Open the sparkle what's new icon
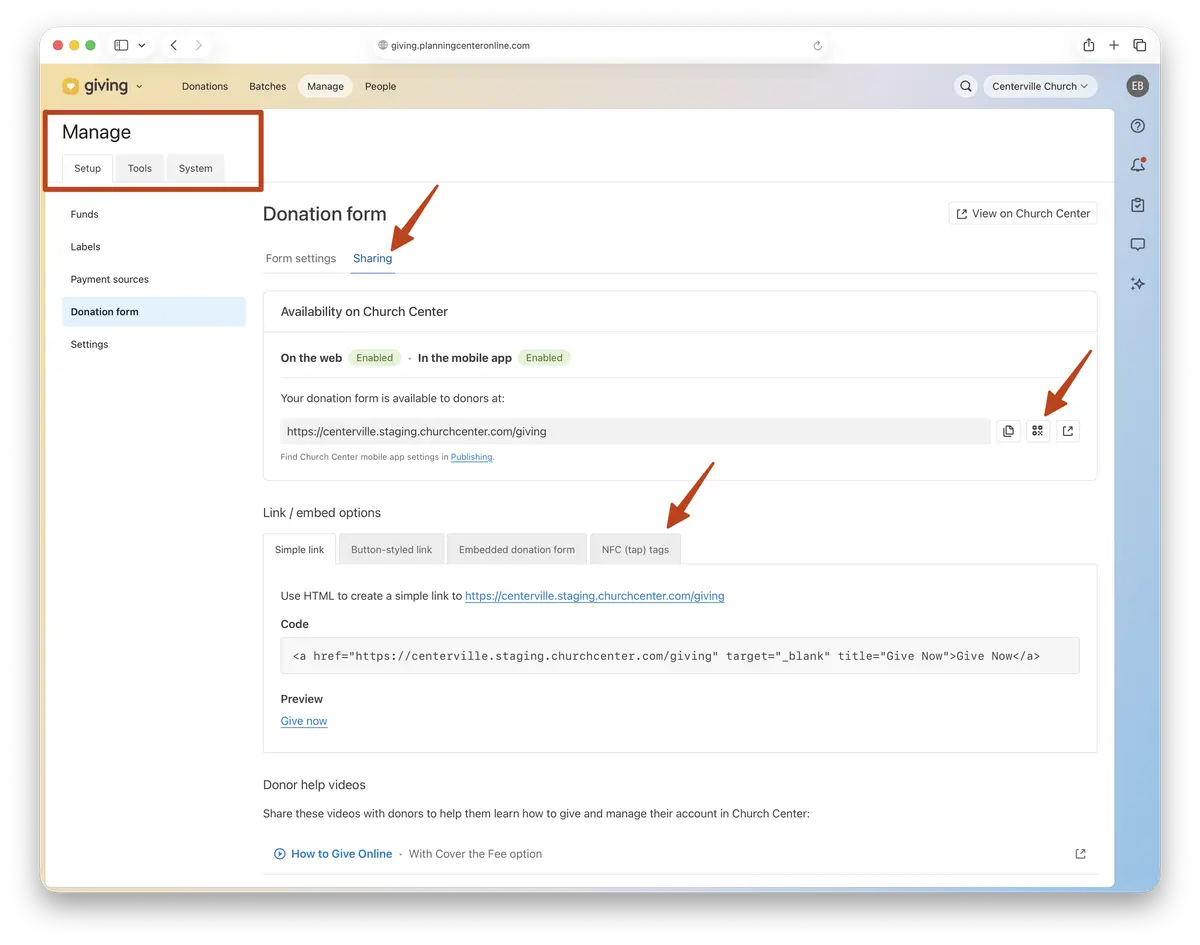This screenshot has height=945, width=1200. pos(1138,284)
